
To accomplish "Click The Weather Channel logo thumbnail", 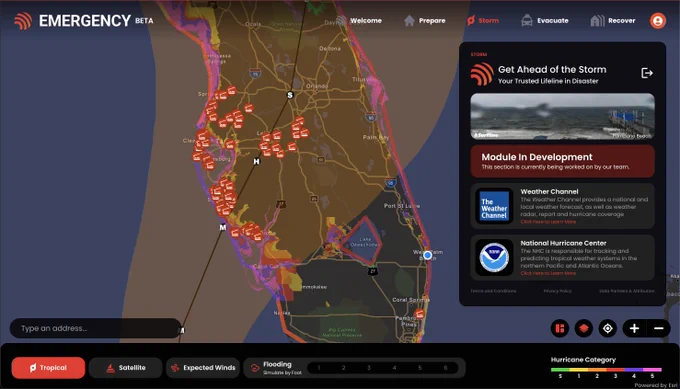I will tap(494, 206).
